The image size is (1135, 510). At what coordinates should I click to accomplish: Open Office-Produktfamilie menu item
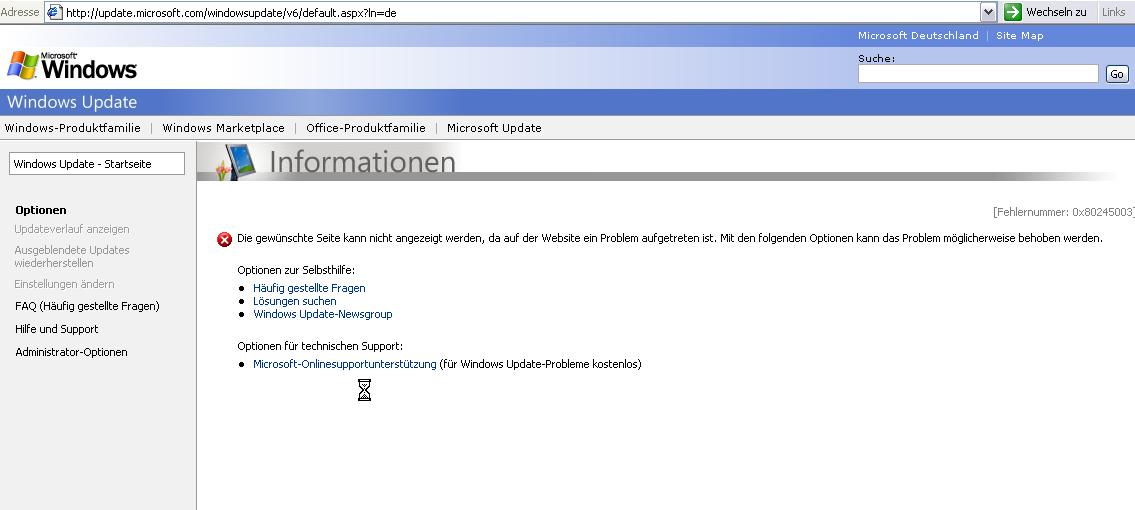click(x=366, y=128)
